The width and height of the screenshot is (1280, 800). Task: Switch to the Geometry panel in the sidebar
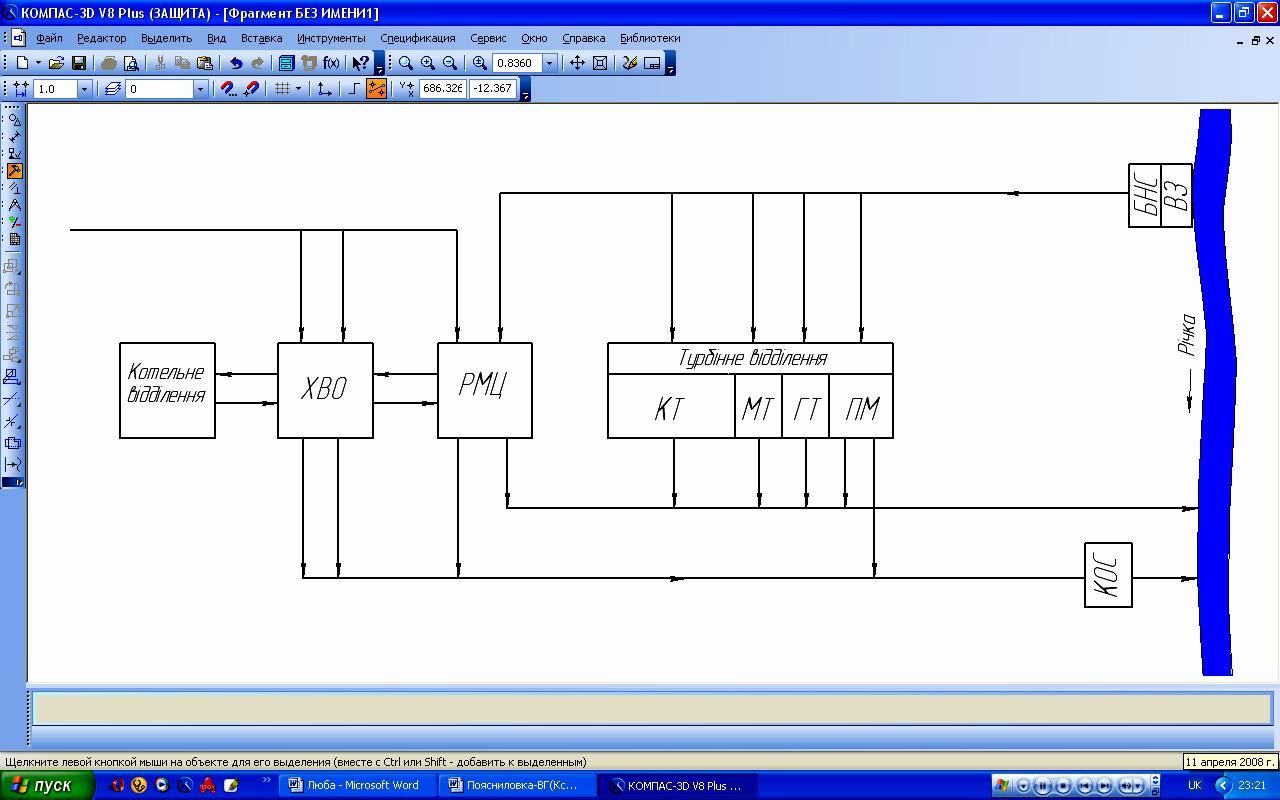point(14,119)
